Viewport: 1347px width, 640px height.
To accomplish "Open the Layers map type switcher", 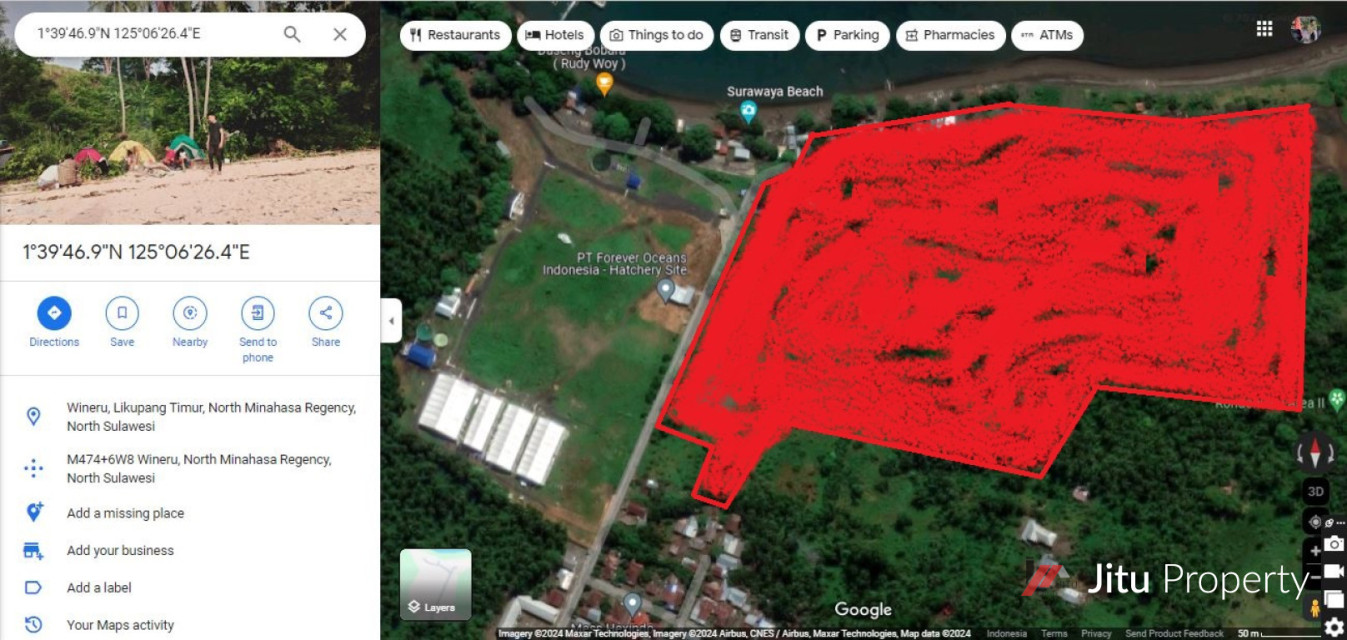I will tap(436, 584).
